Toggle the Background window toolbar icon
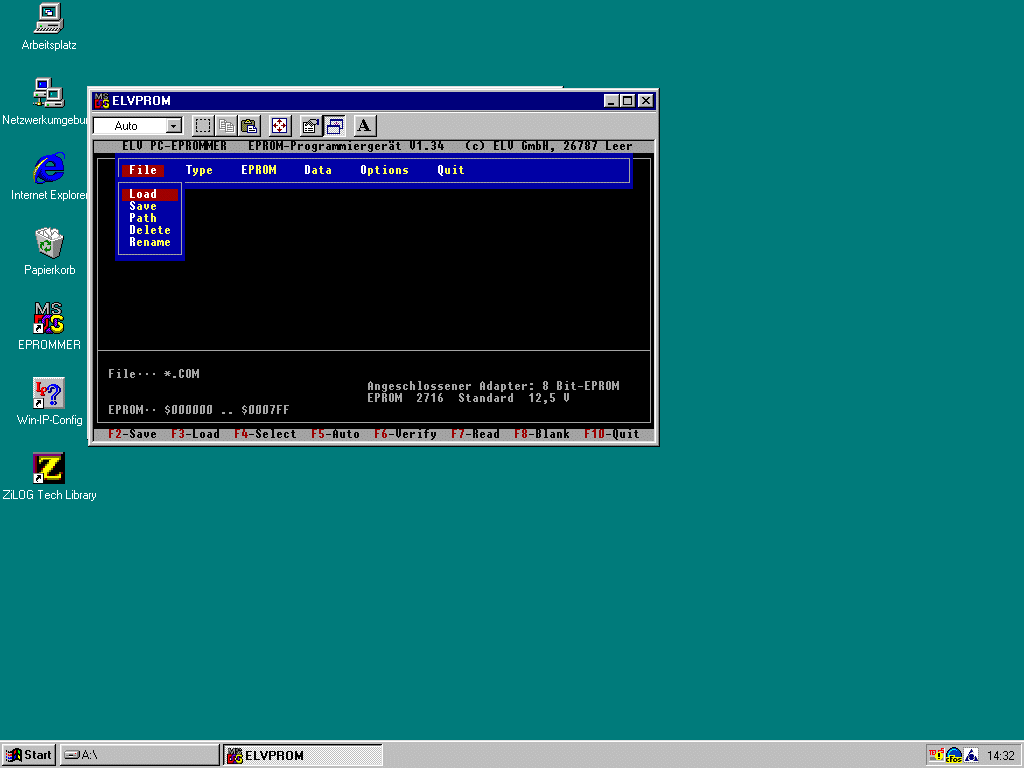Image resolution: width=1024 pixels, height=768 pixels. coord(334,125)
